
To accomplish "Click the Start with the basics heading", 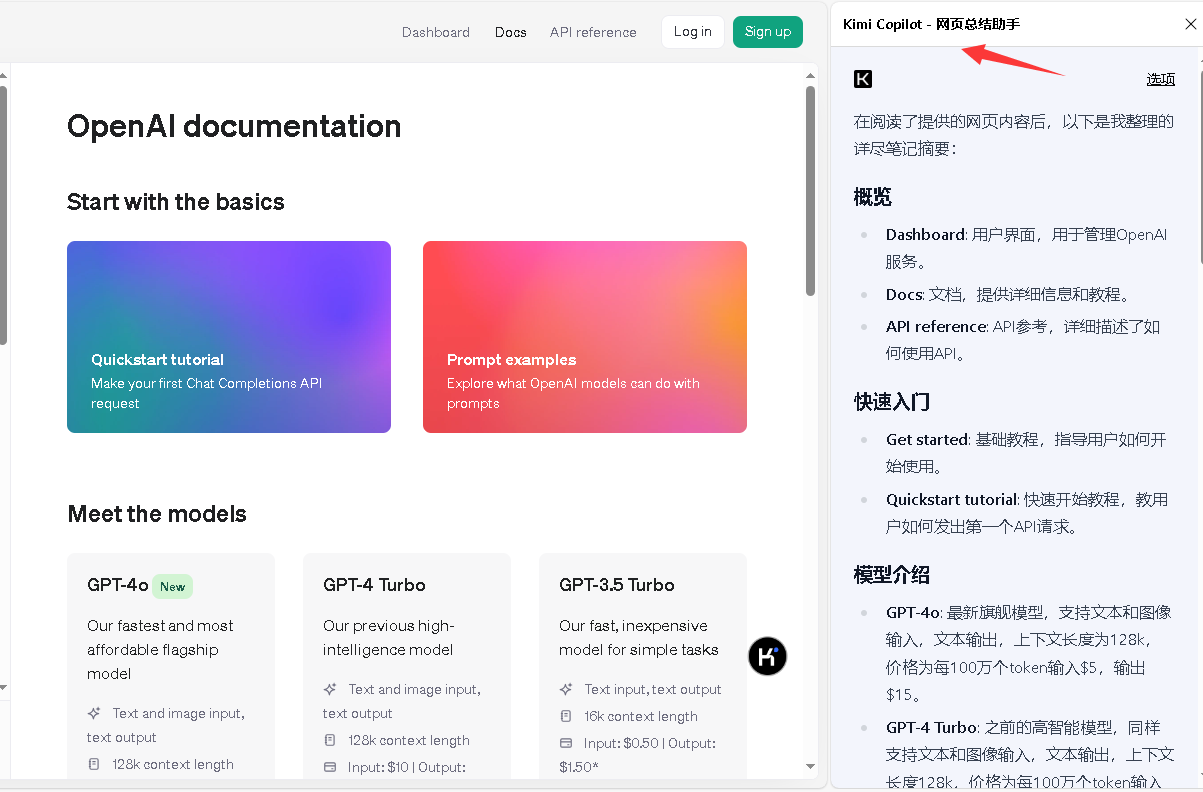I will 176,202.
